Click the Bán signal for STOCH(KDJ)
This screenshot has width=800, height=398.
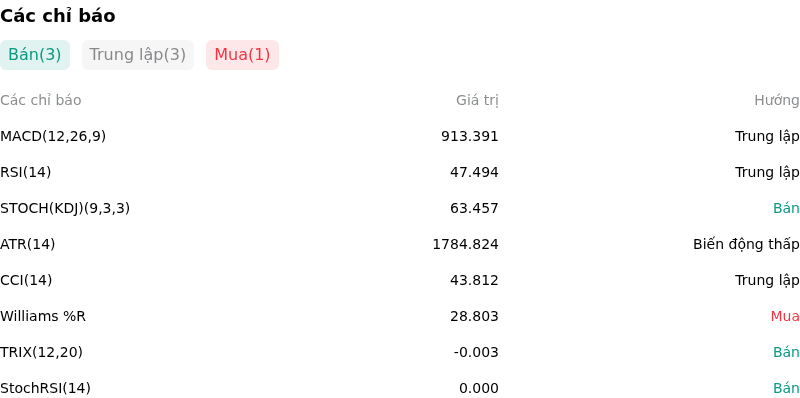tap(786, 208)
